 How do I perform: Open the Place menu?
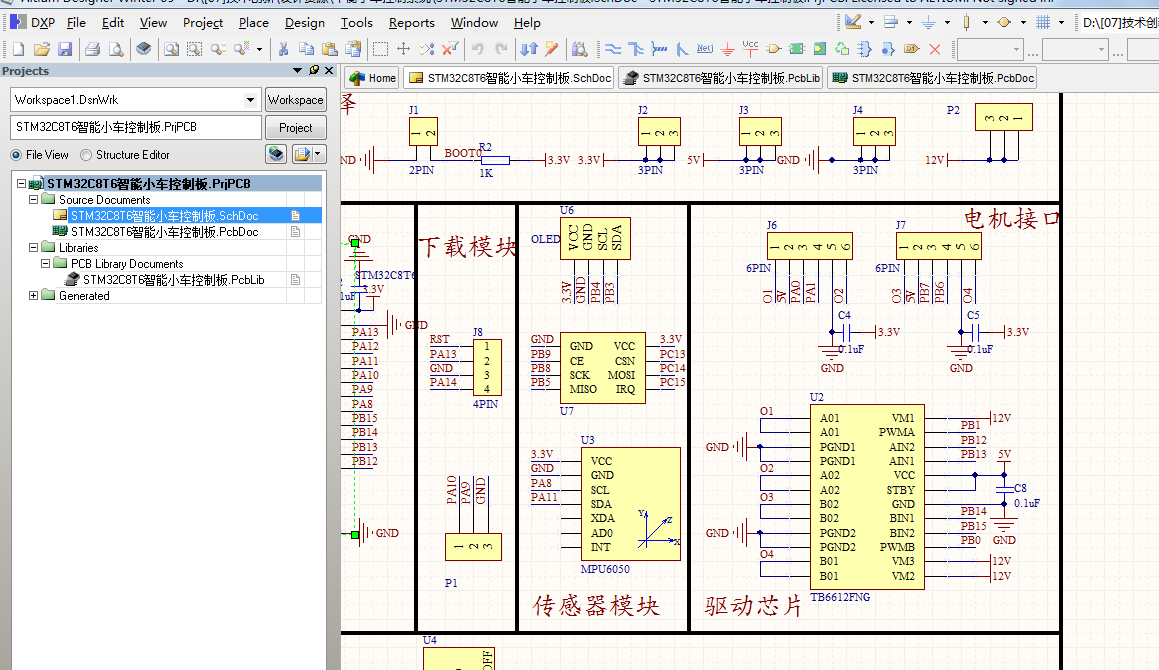click(254, 23)
